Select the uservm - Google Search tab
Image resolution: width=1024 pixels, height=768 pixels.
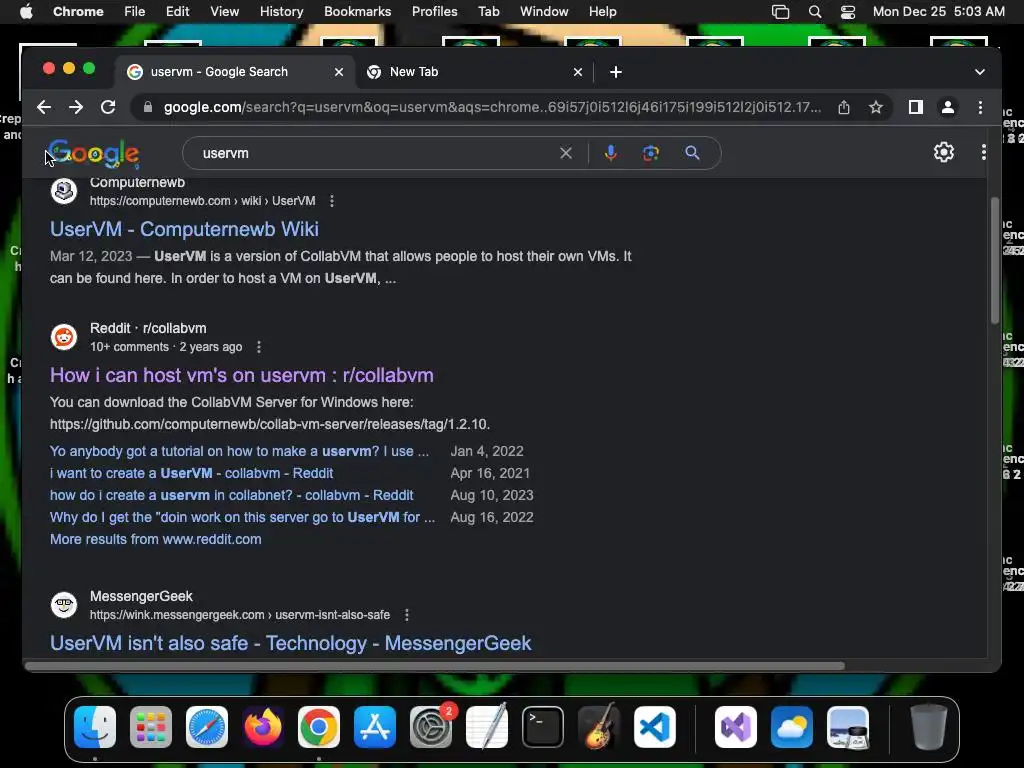pyautogui.click(x=236, y=72)
